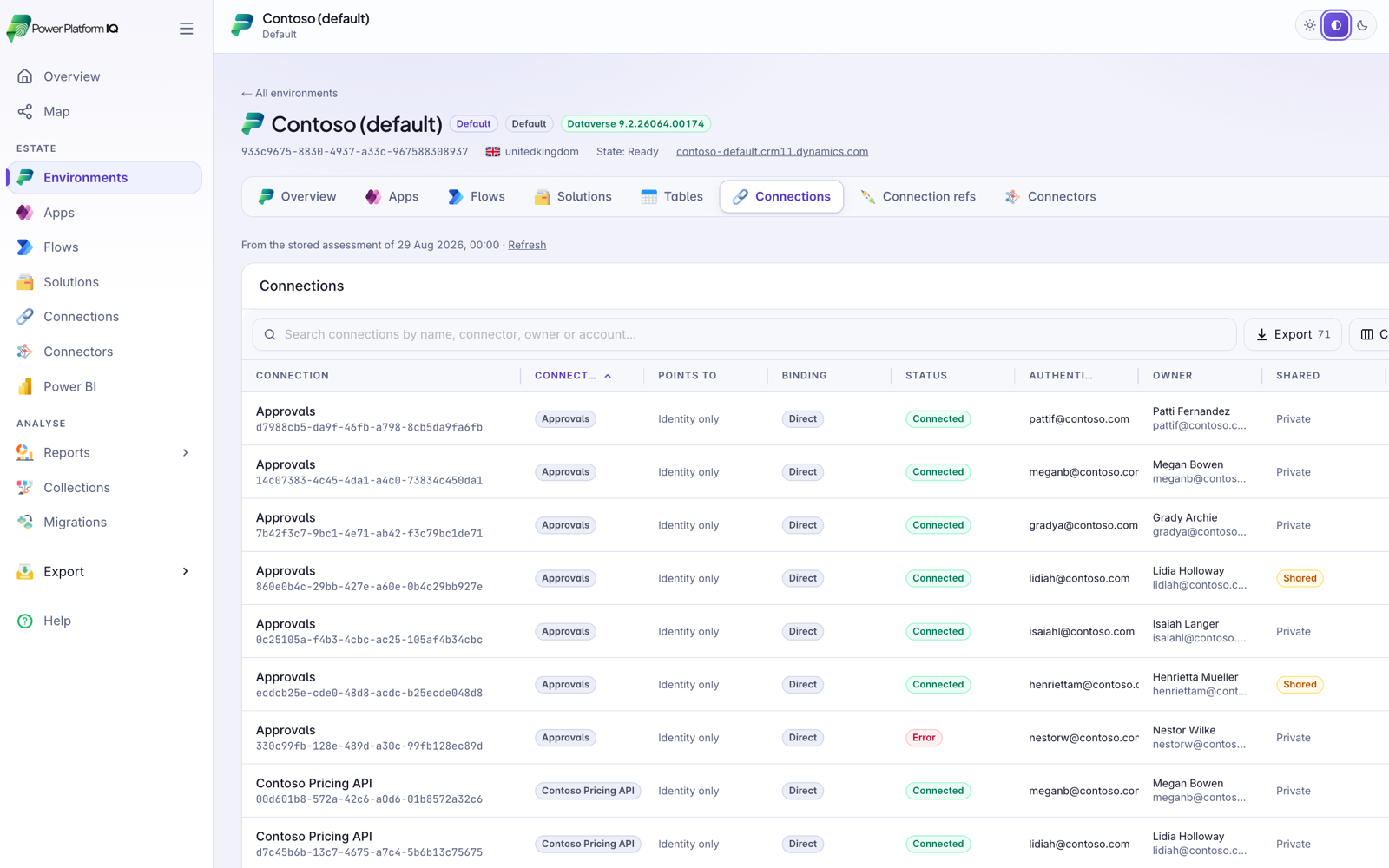
Task: Select the Connections tab
Action: pos(781,197)
